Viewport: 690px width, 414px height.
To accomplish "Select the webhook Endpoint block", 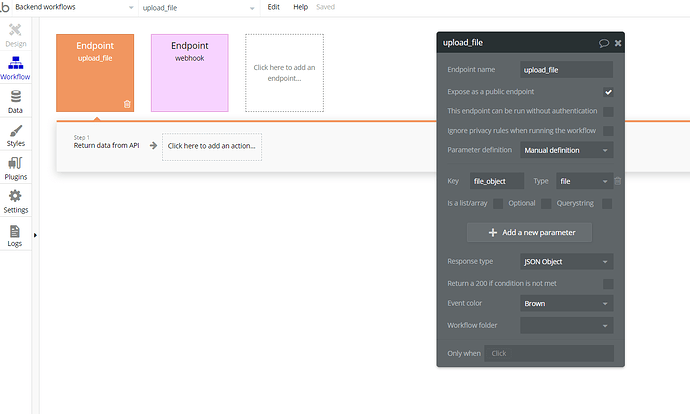I will click(x=190, y=73).
